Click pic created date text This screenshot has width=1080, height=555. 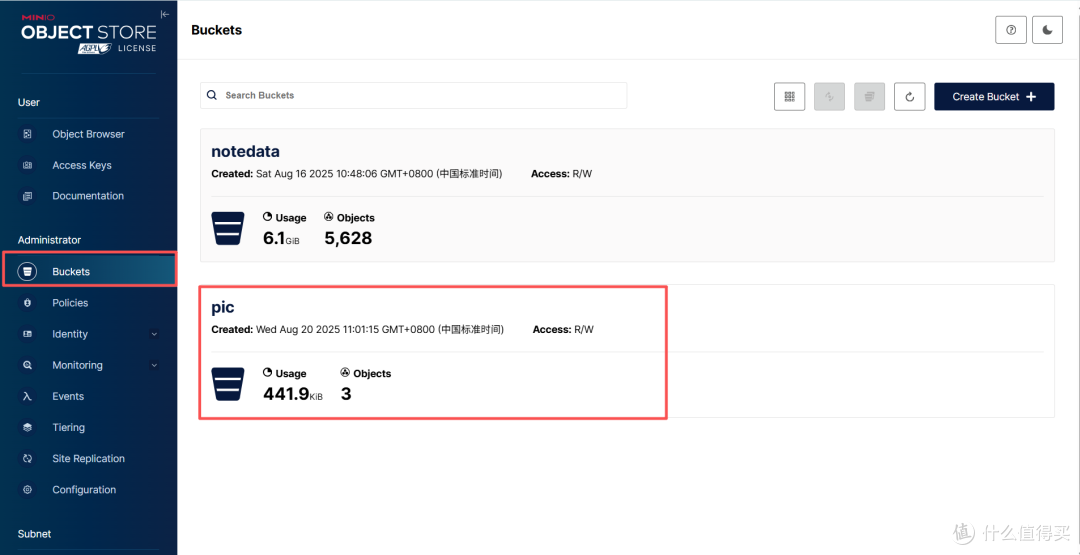(357, 330)
